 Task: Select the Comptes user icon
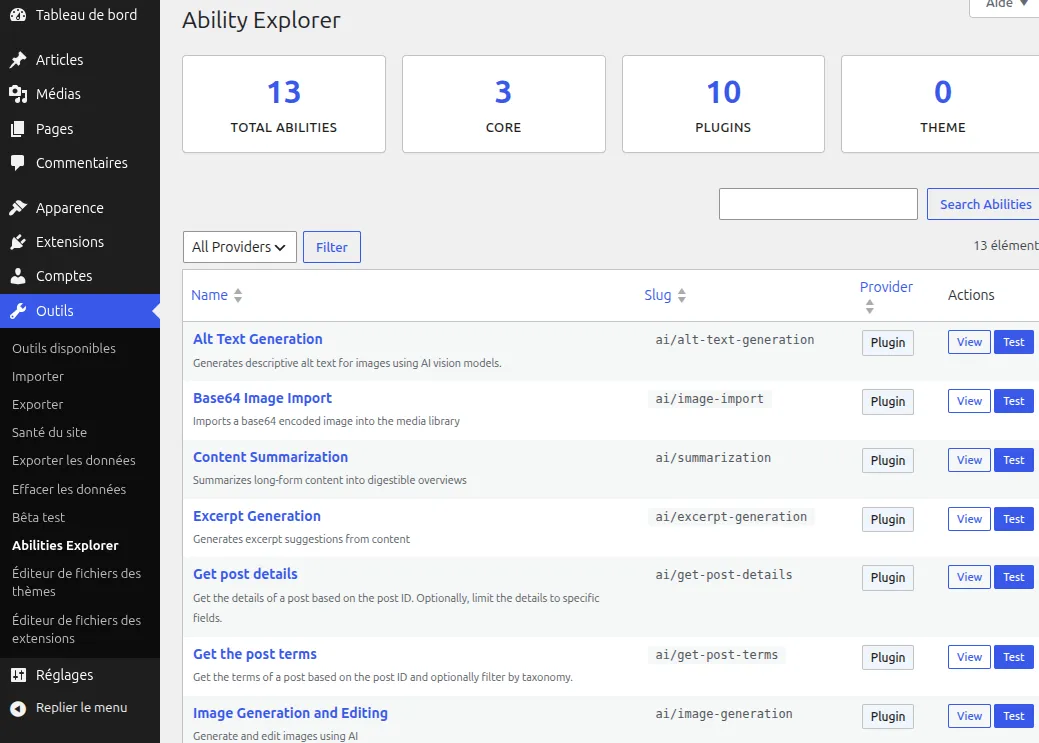(18, 276)
